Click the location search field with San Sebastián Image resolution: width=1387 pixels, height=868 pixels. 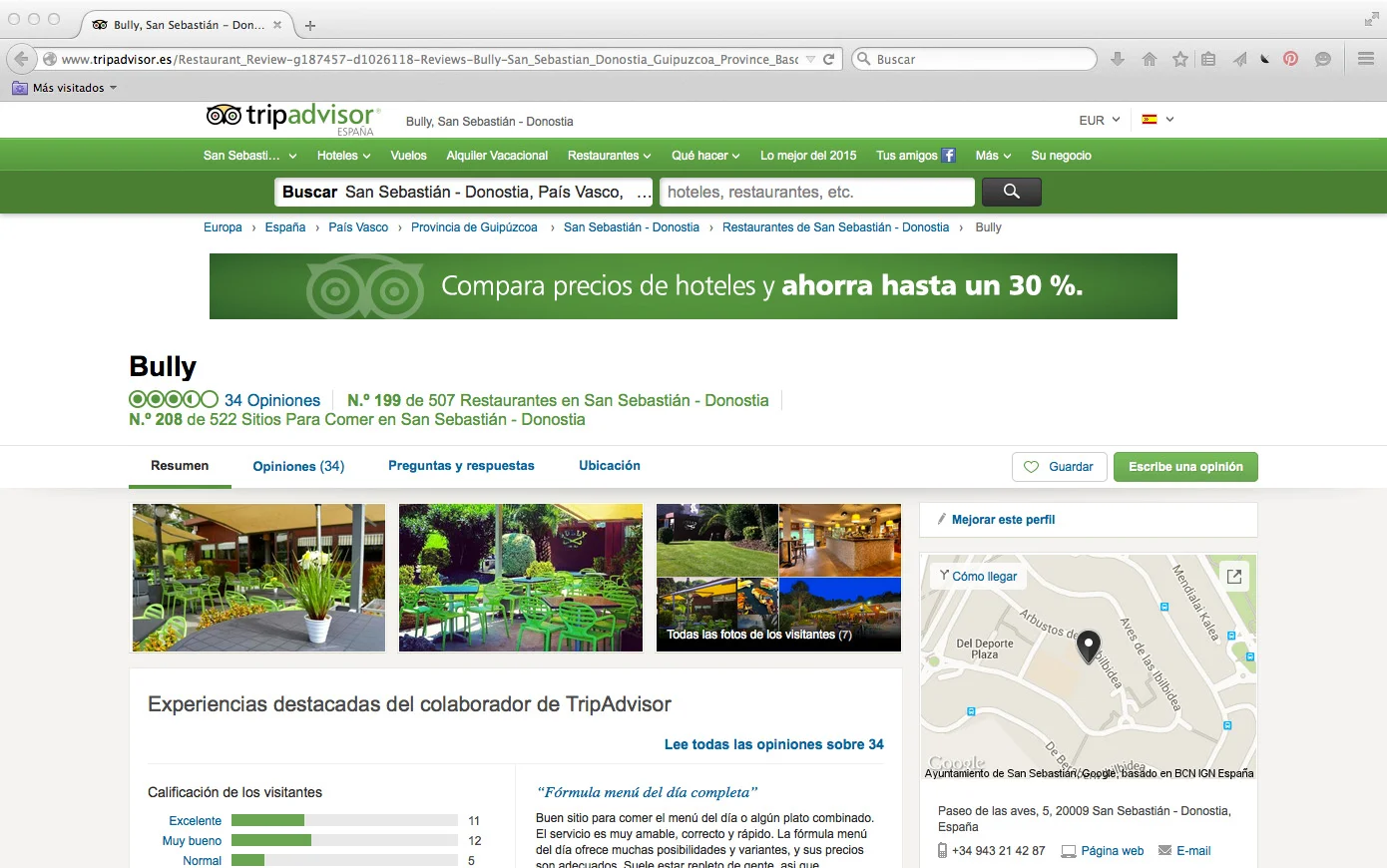pyautogui.click(x=464, y=192)
